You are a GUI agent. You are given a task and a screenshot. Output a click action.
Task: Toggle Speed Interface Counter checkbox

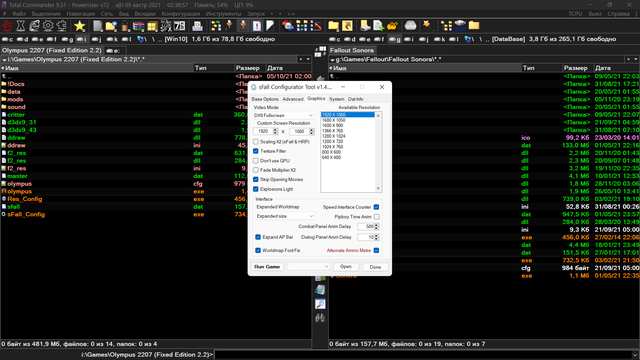[x=376, y=207]
